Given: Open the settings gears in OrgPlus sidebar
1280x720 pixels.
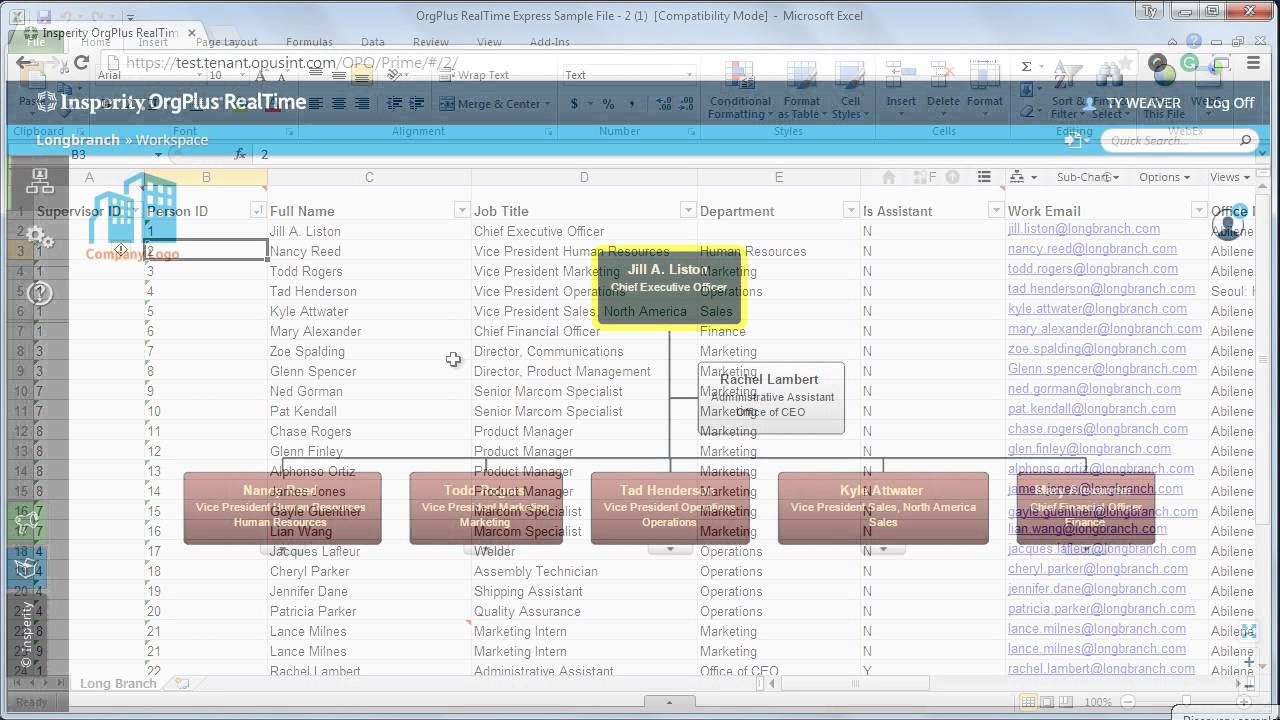Looking at the screenshot, I should pos(40,237).
